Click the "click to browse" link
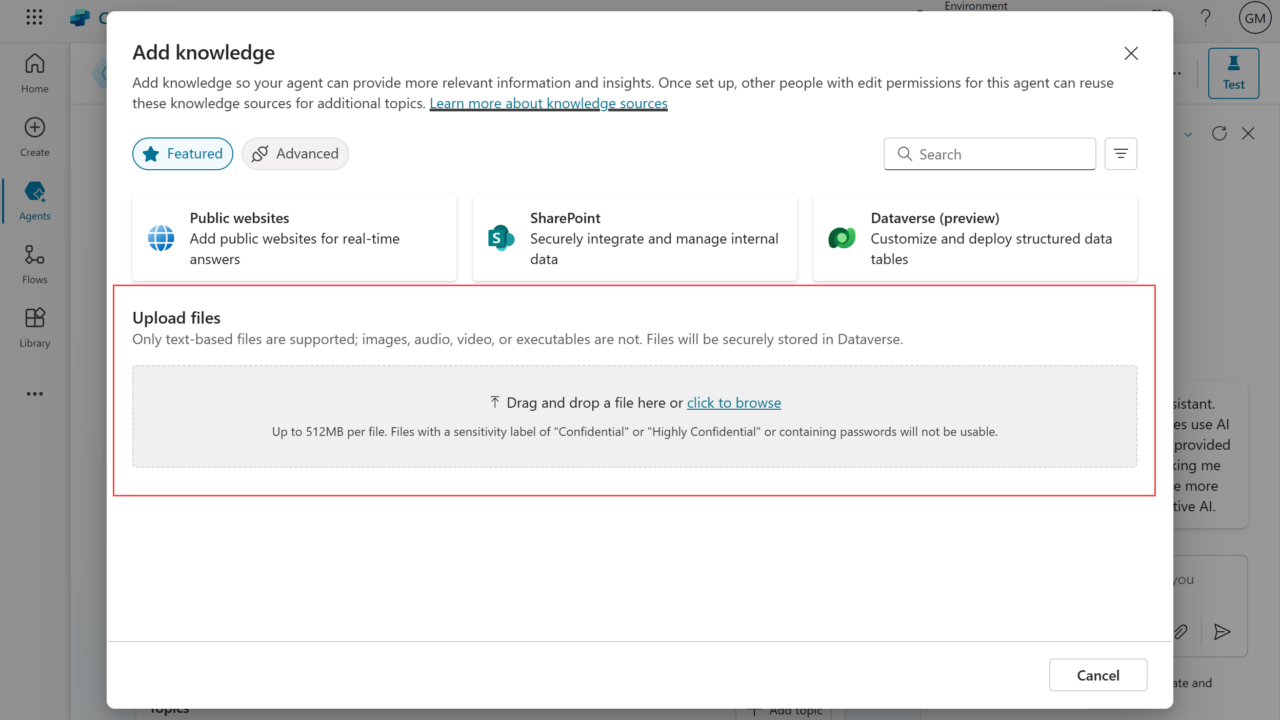 point(734,403)
